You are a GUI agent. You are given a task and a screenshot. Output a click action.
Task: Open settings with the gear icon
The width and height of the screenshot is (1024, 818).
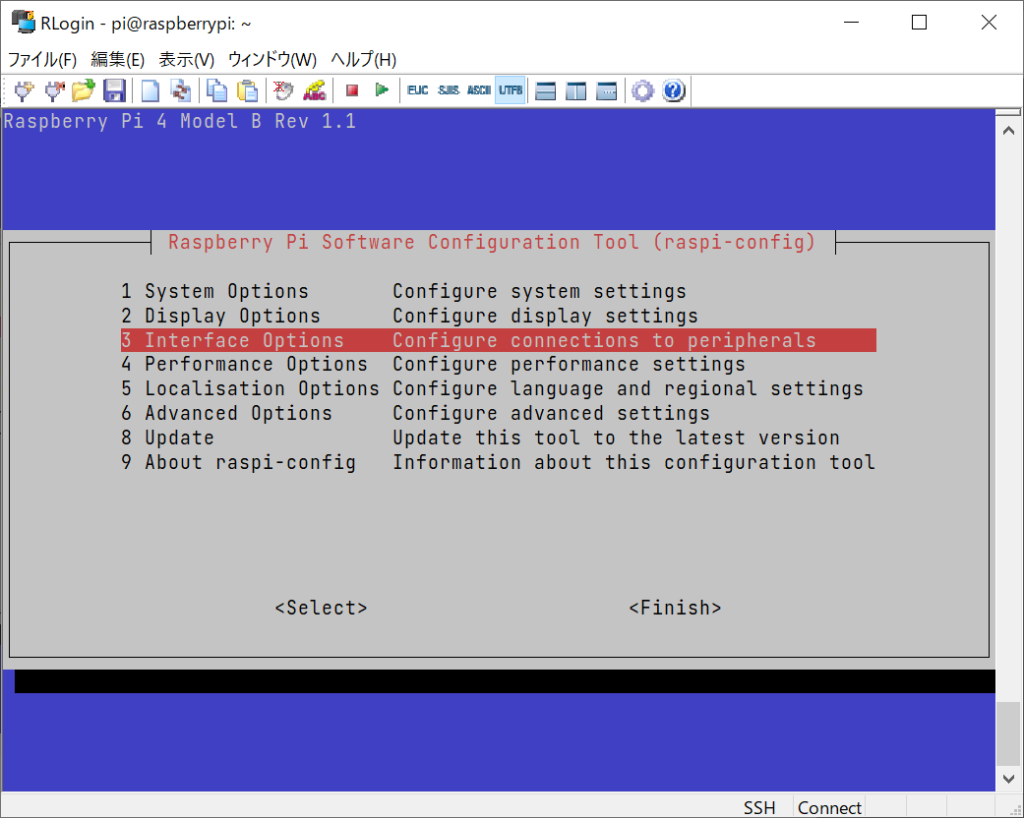[x=643, y=91]
